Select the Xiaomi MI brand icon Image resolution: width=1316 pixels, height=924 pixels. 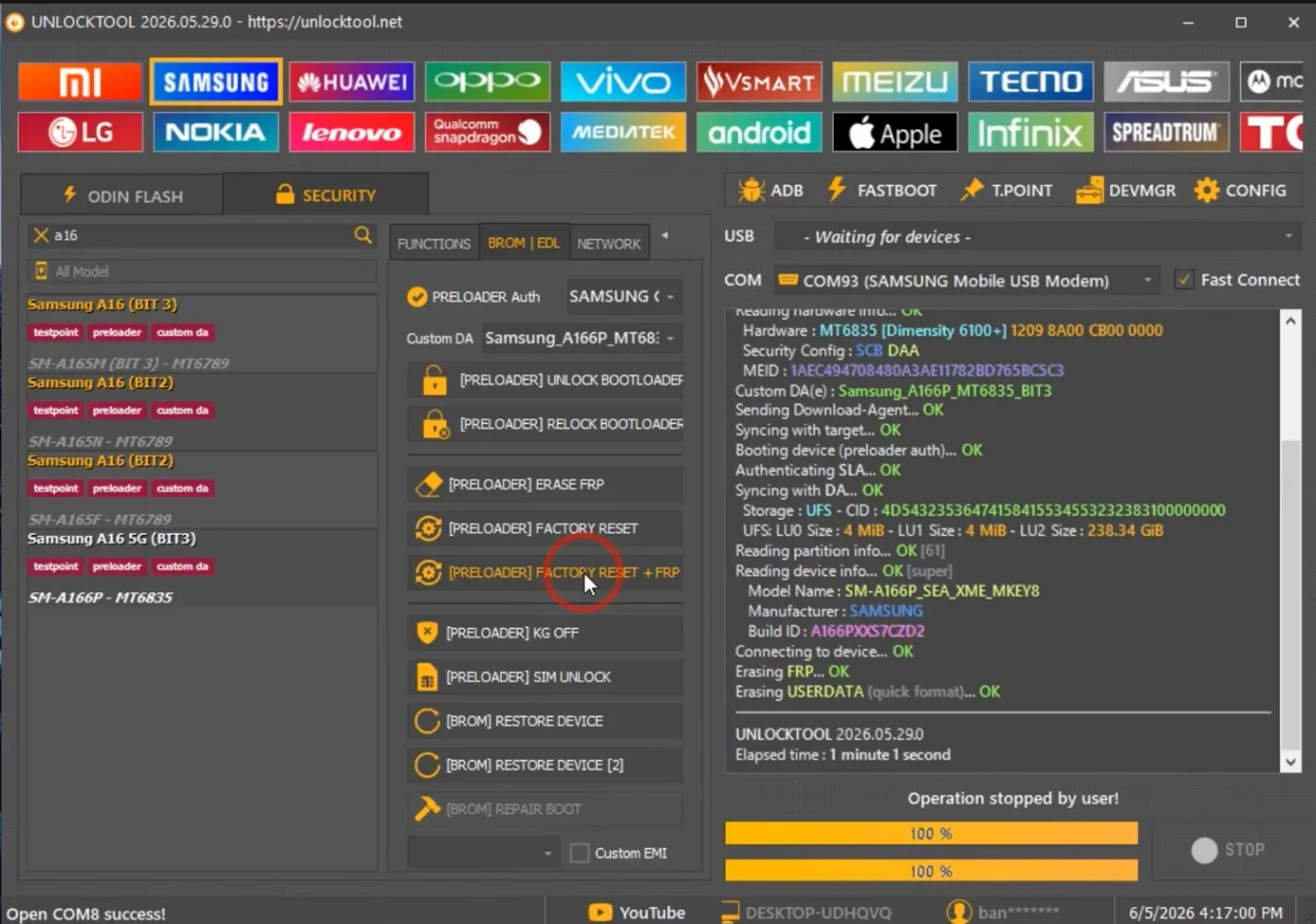(80, 82)
